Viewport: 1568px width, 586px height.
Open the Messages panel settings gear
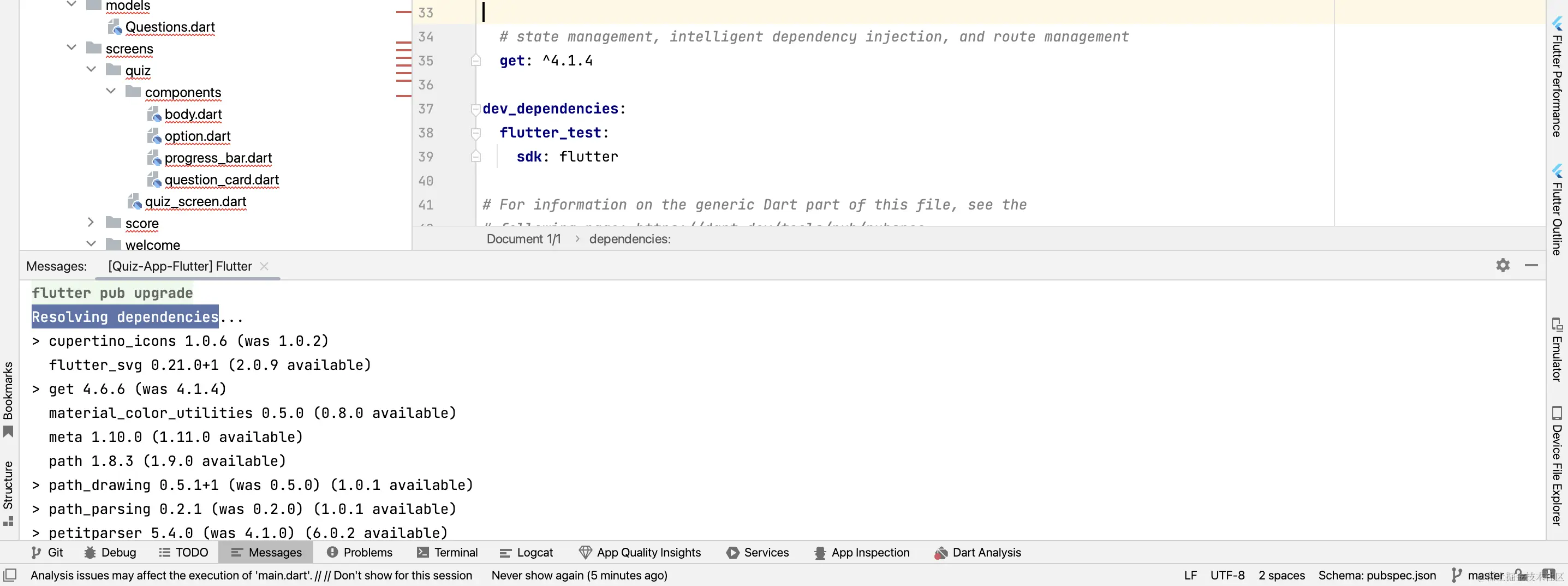click(x=1503, y=265)
